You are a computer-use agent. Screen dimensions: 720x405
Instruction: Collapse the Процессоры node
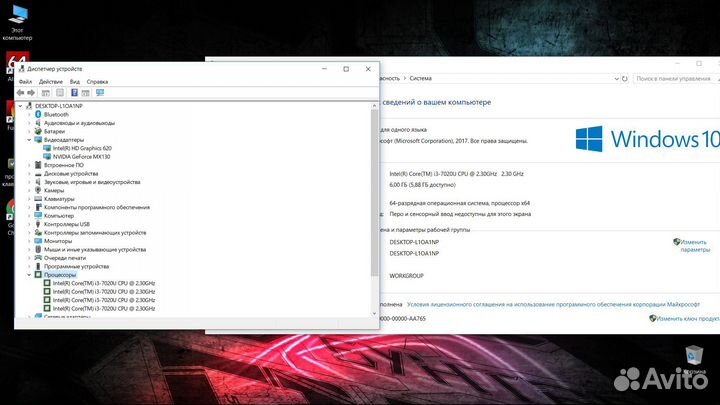tap(29, 275)
